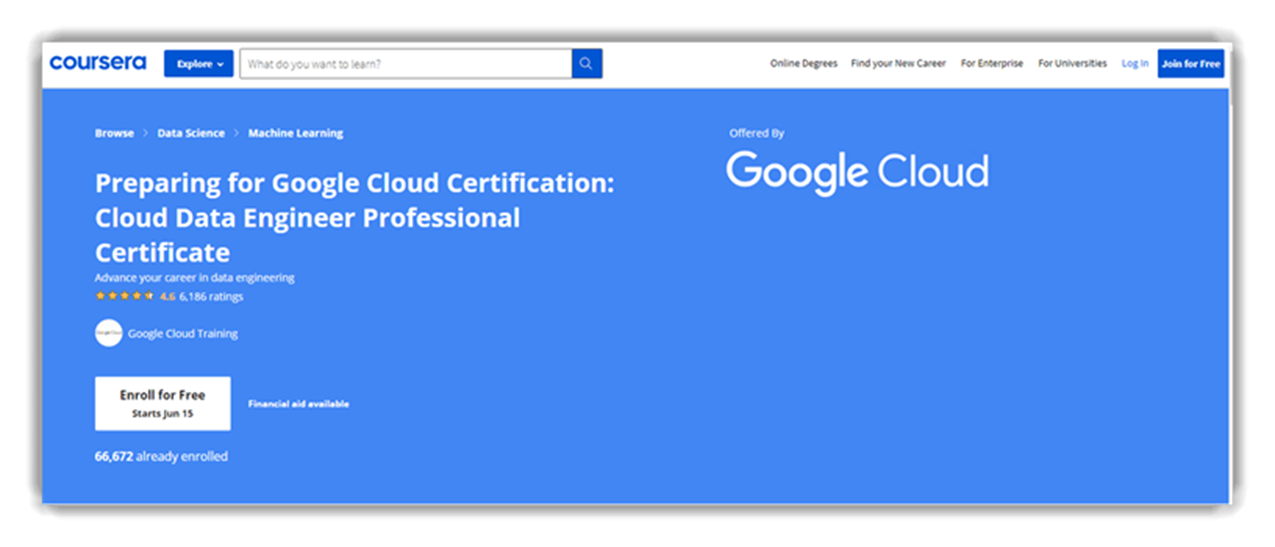Click the Google Cloud partner logo

(x=857, y=172)
